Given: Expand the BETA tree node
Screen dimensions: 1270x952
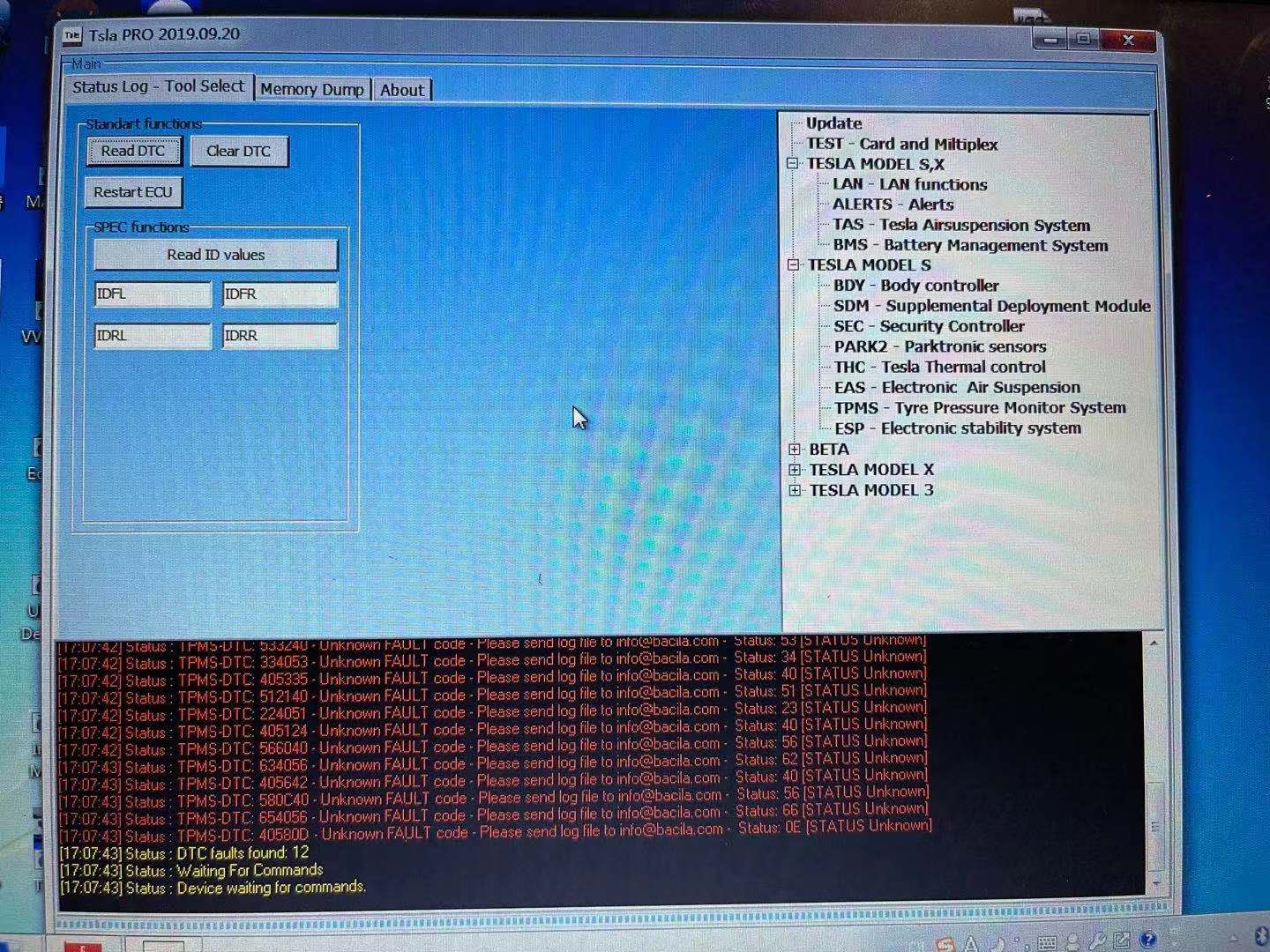Looking at the screenshot, I should point(795,450).
